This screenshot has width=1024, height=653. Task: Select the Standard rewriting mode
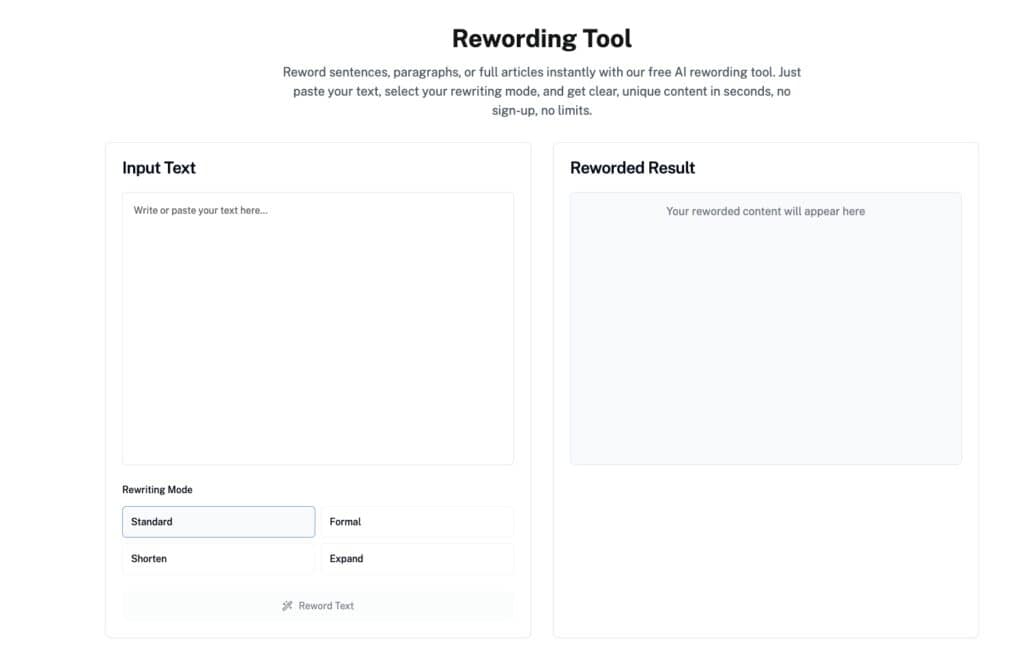point(218,522)
